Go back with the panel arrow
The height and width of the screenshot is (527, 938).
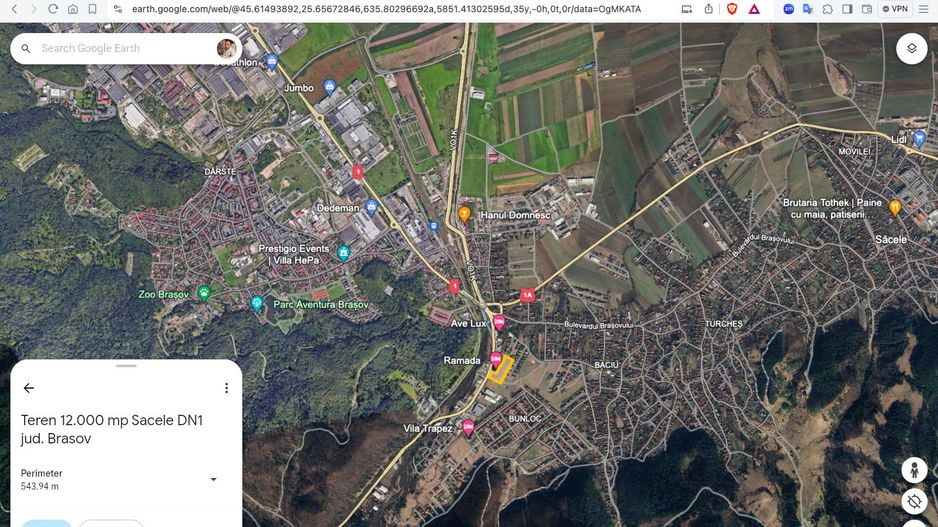(29, 388)
